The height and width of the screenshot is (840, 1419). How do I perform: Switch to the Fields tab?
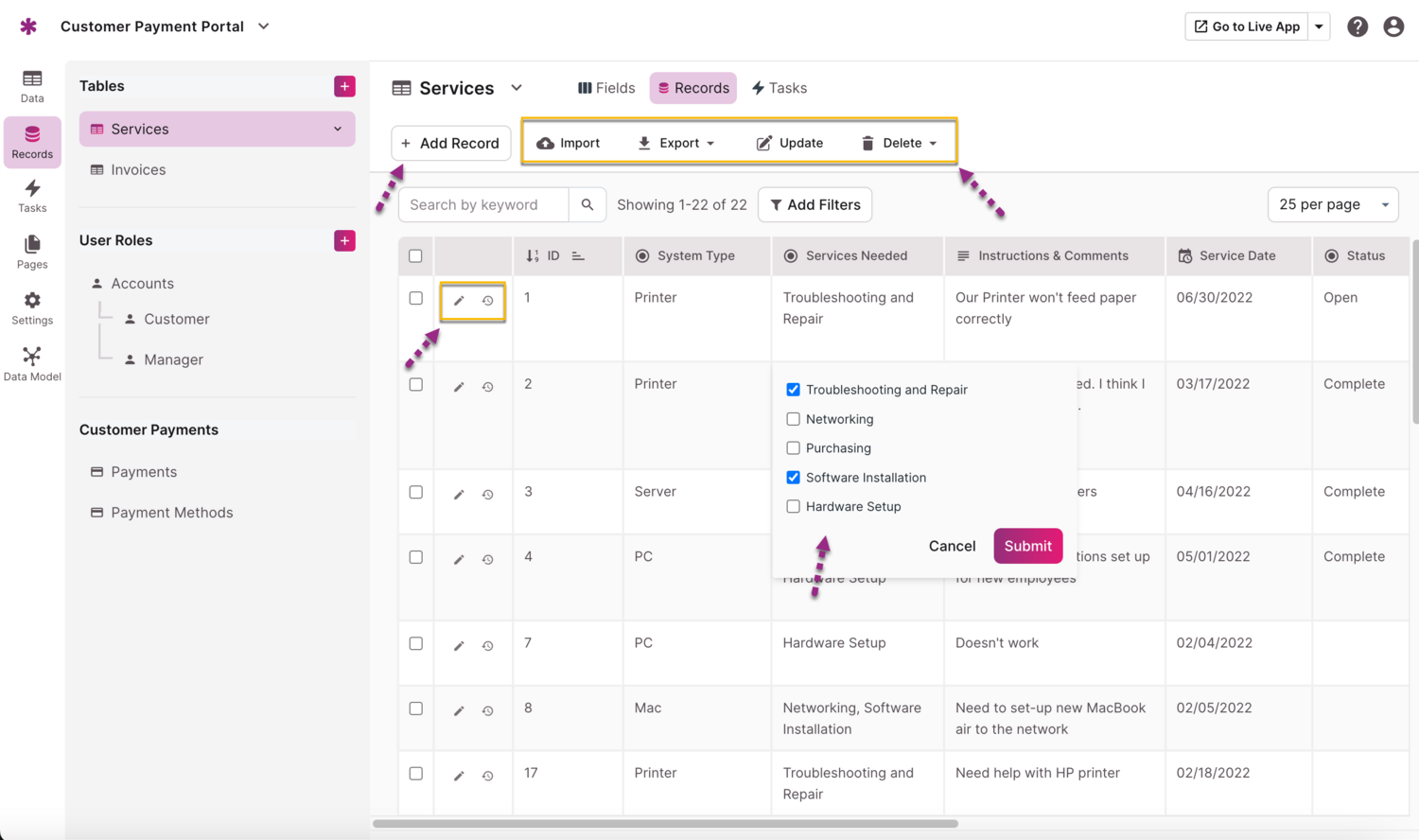coord(605,87)
